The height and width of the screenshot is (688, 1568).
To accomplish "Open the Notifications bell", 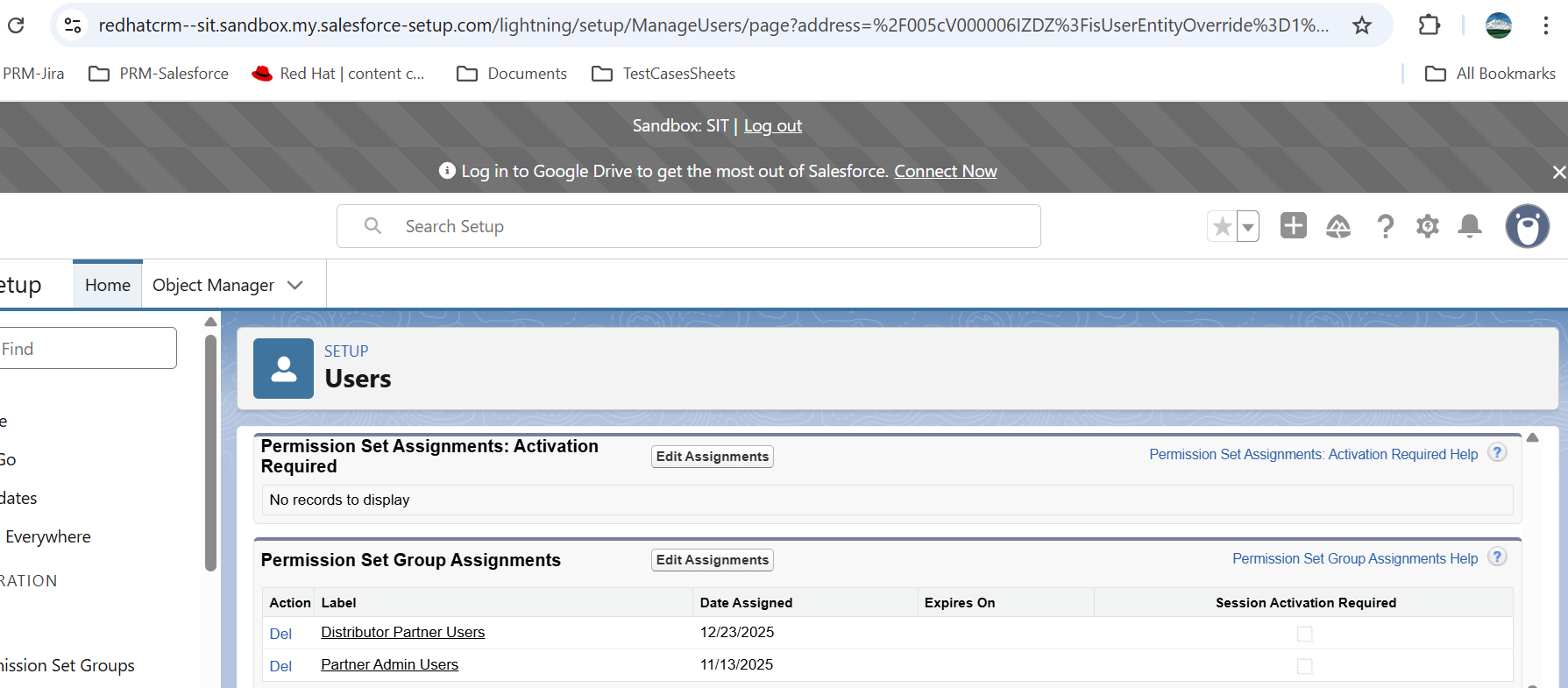I will 1470,226.
